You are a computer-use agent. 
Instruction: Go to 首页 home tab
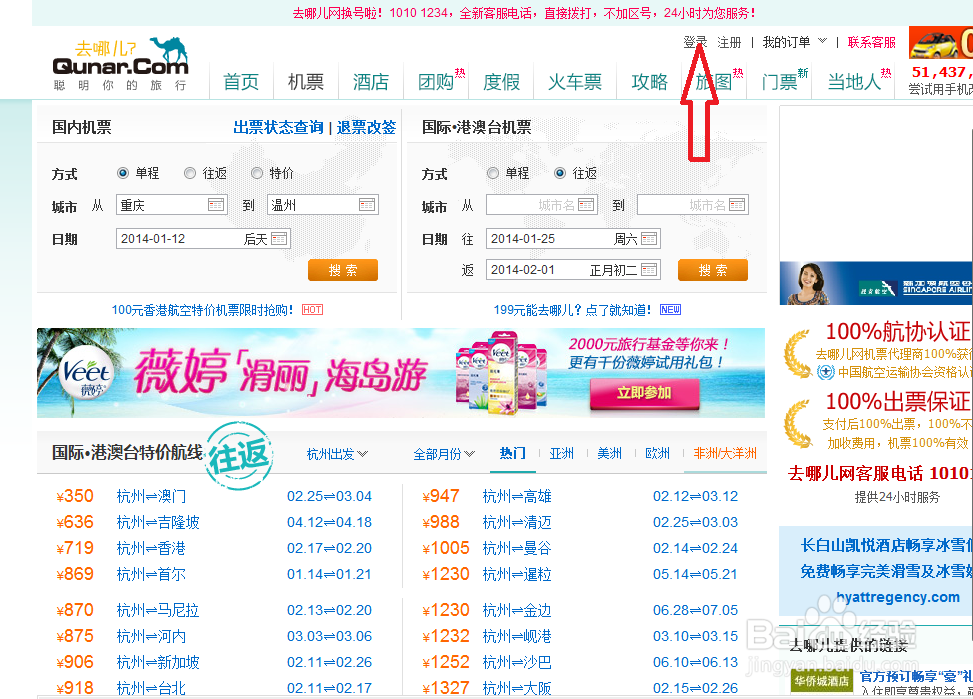[x=241, y=81]
